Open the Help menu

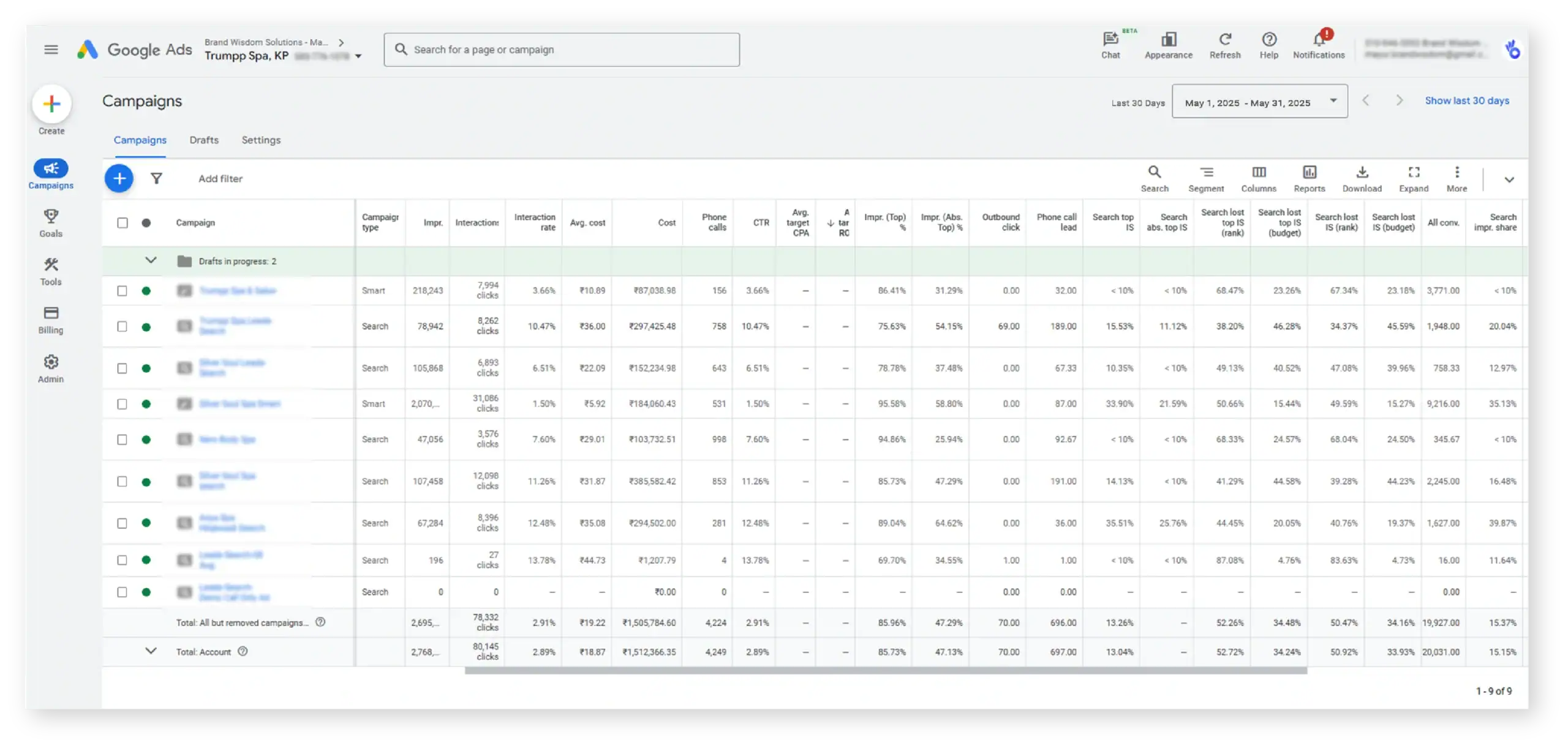click(1269, 46)
